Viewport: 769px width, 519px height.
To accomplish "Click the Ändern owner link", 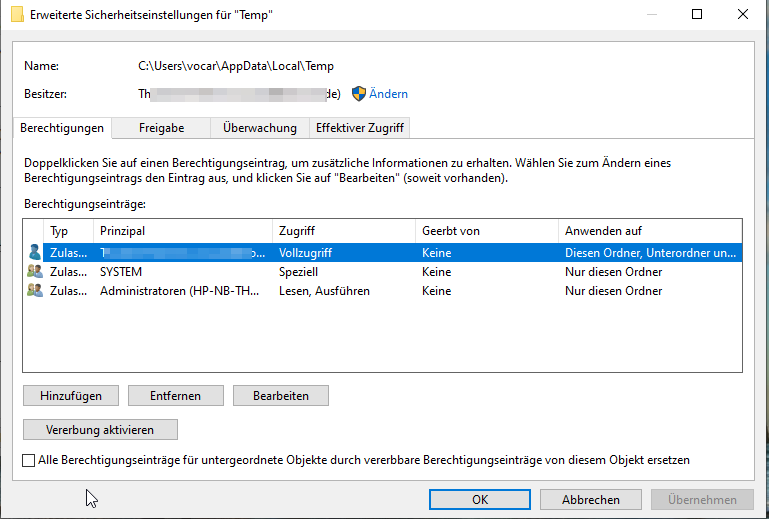I will click(388, 94).
